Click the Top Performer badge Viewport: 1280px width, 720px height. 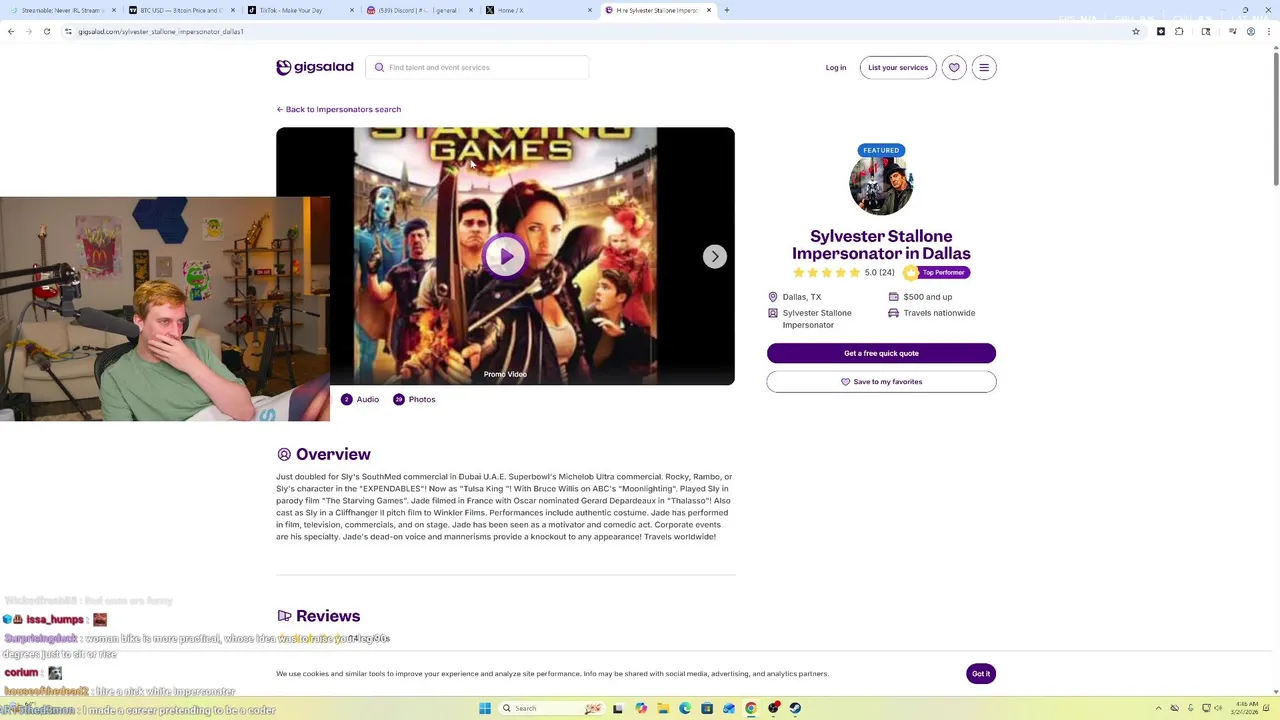pos(937,272)
